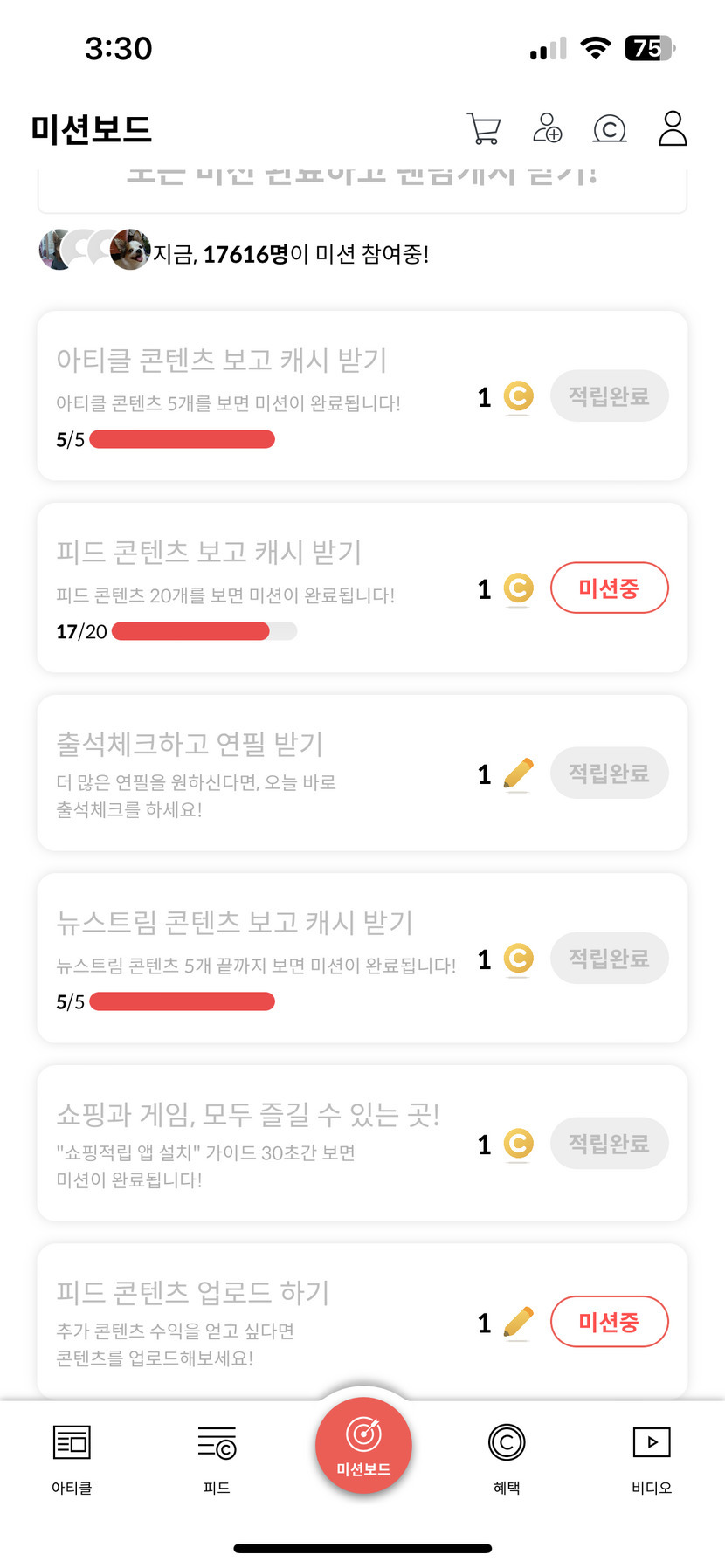This screenshot has height=1568, width=725.
Task: Tap the coin icon on 뉴스트림 mission
Action: (519, 959)
